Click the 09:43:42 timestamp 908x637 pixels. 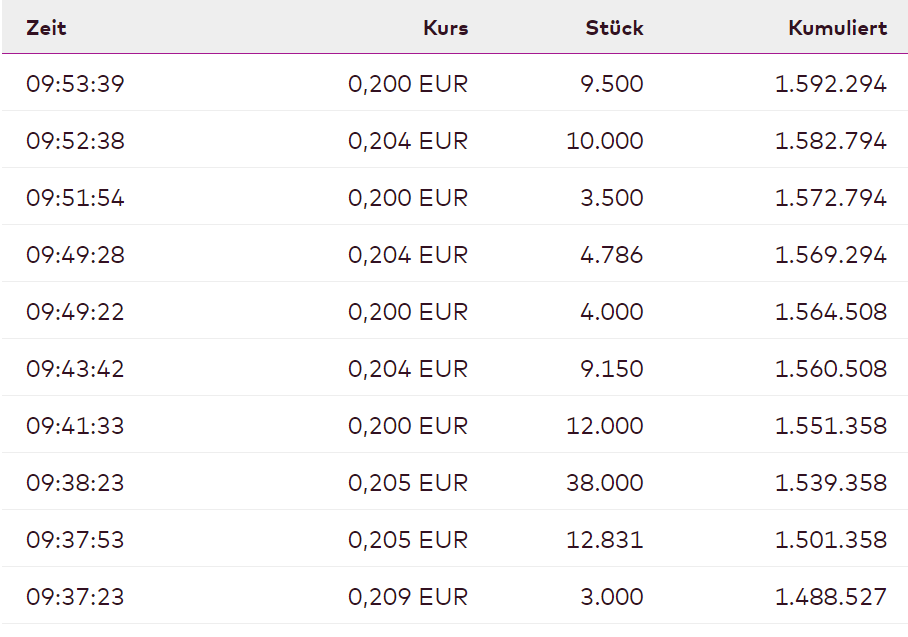pos(75,369)
